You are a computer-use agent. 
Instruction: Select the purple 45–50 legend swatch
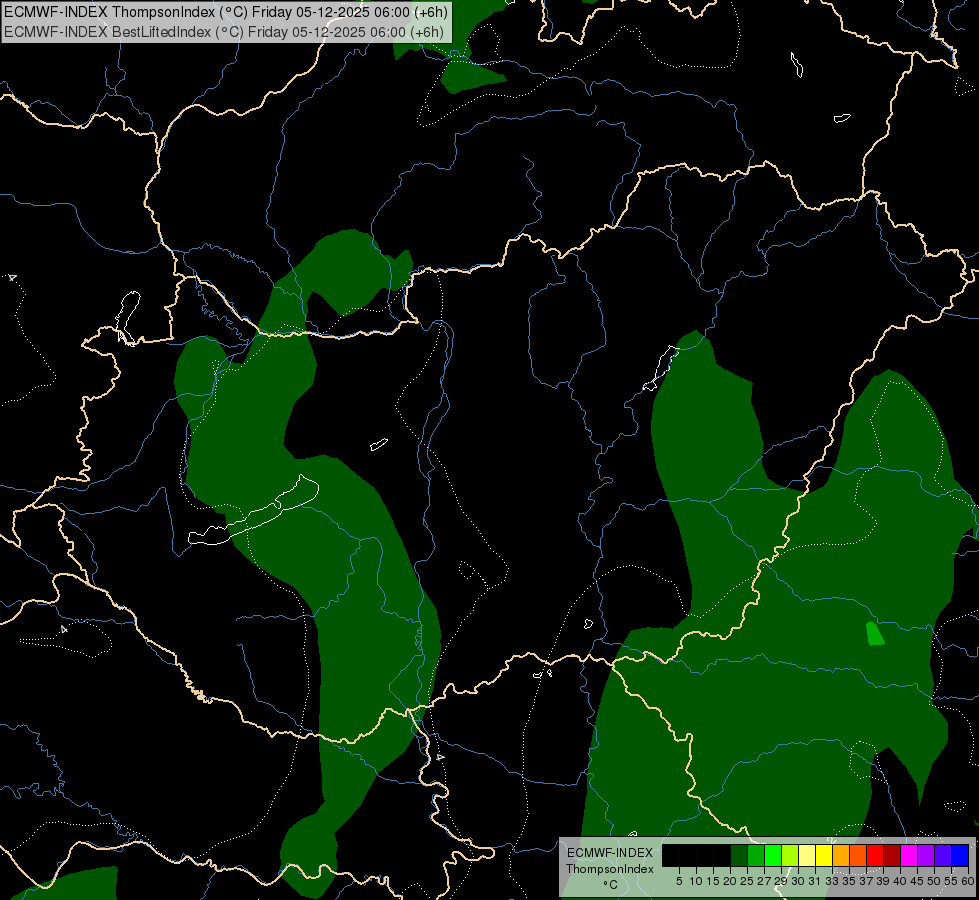click(x=926, y=856)
